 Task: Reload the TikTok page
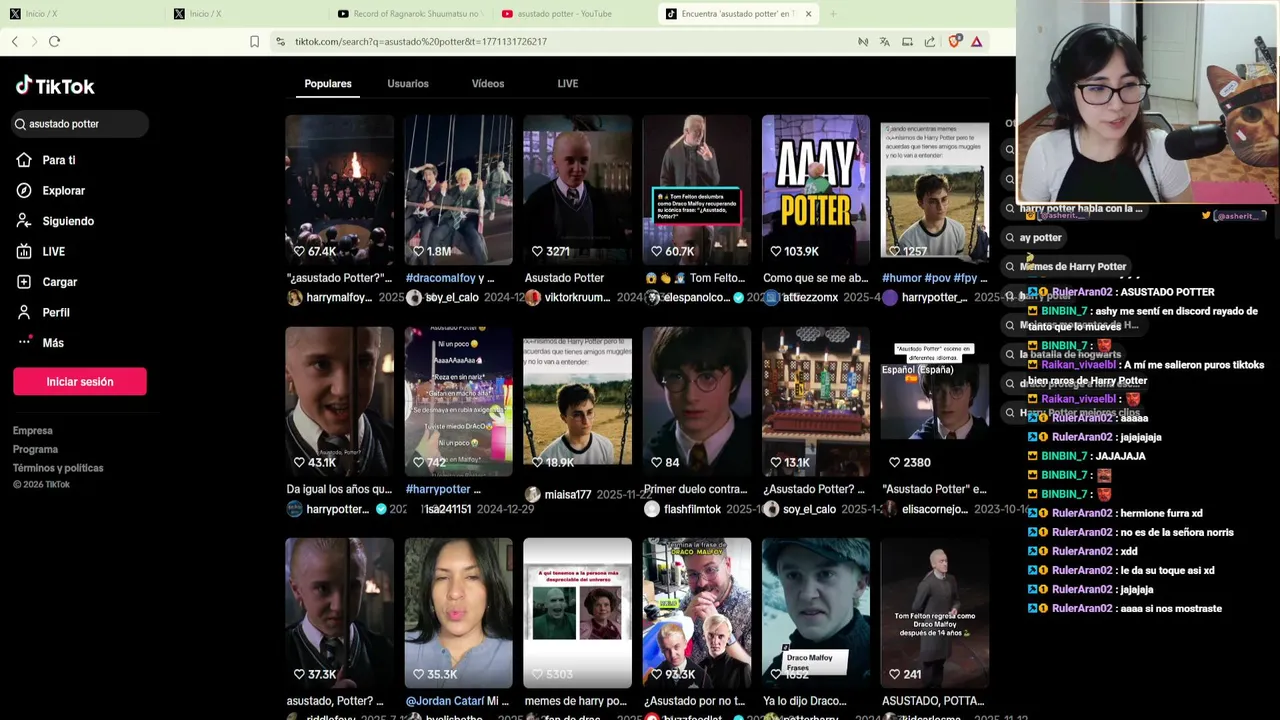coord(54,41)
